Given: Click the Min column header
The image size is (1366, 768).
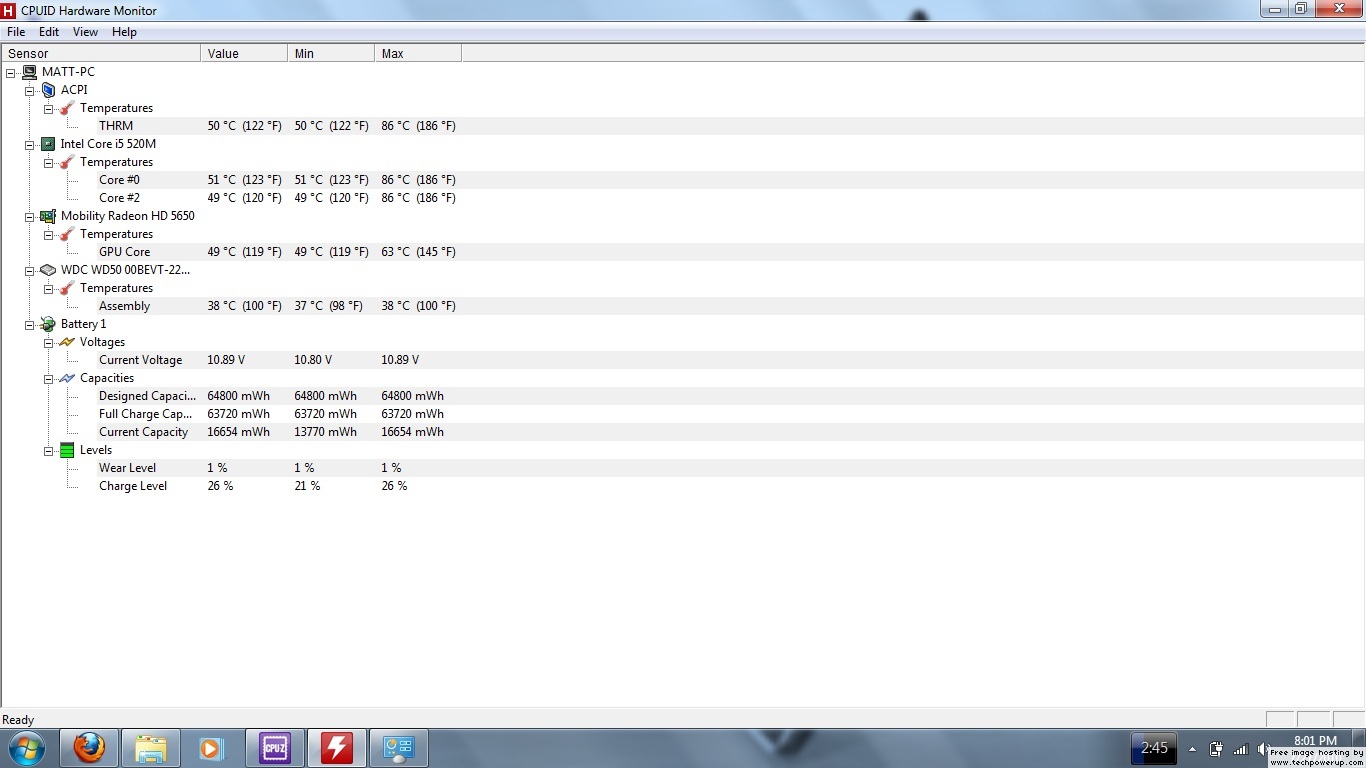Looking at the screenshot, I should [x=331, y=54].
